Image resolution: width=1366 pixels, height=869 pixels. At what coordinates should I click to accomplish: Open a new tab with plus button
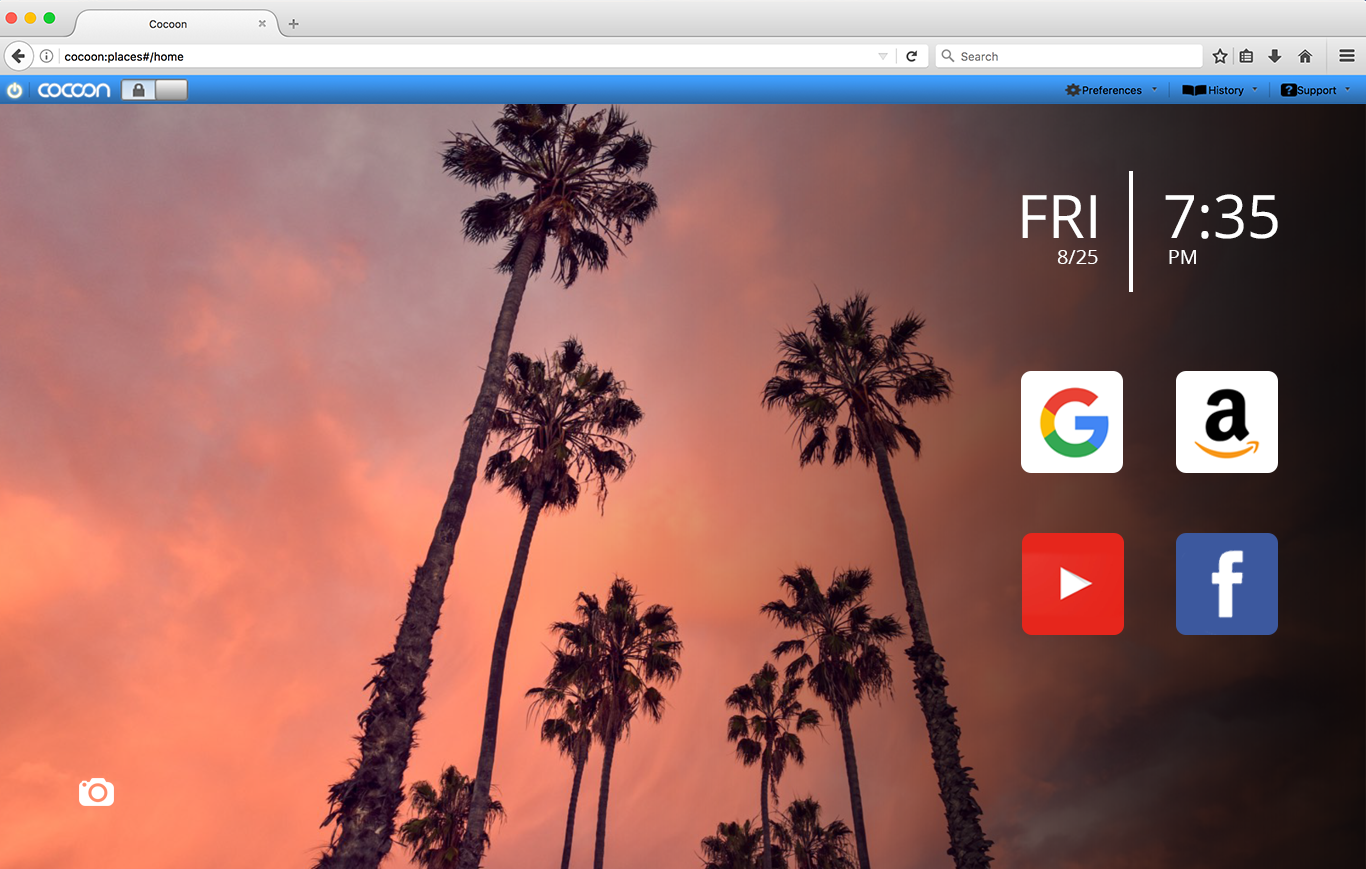tap(293, 23)
